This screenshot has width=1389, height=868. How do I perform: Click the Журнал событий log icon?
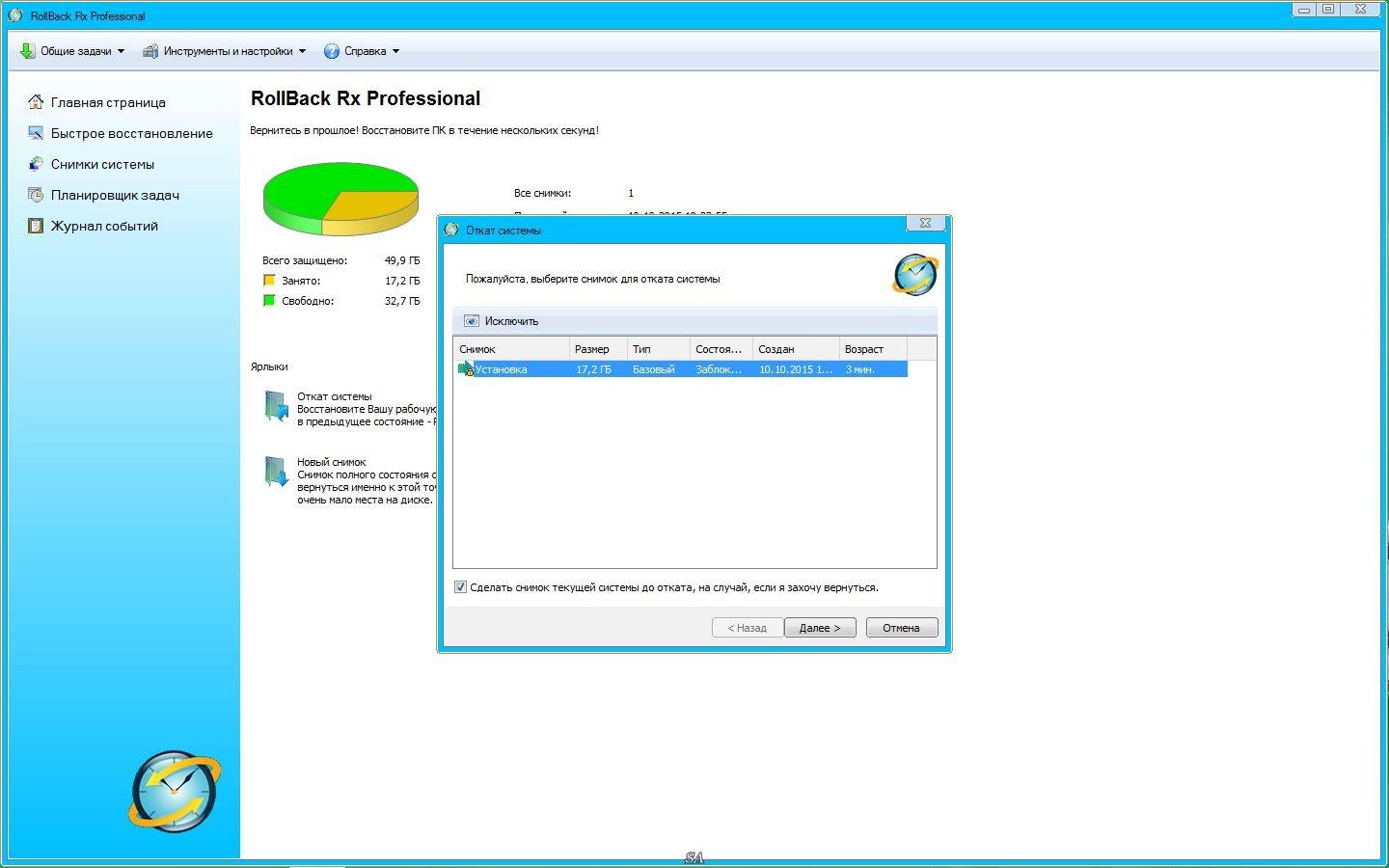(36, 226)
